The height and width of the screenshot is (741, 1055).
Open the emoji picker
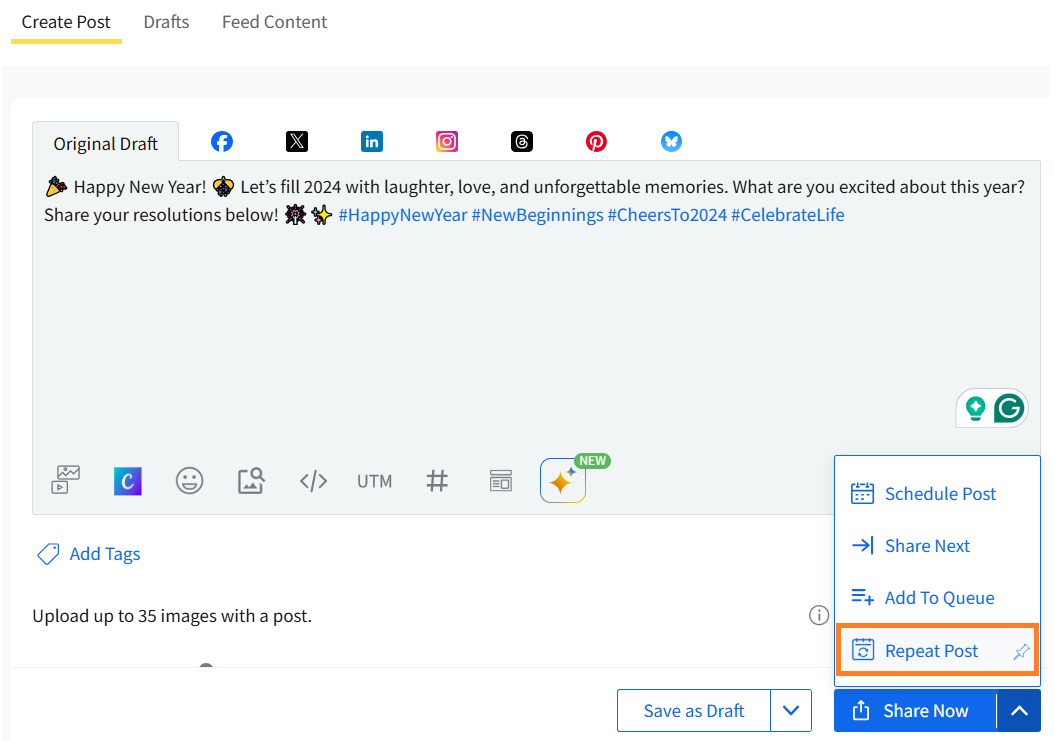point(189,481)
